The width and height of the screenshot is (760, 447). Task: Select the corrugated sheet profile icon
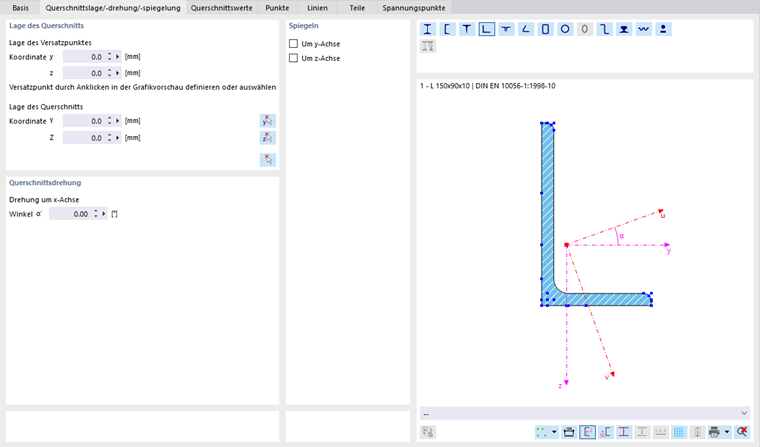644,29
